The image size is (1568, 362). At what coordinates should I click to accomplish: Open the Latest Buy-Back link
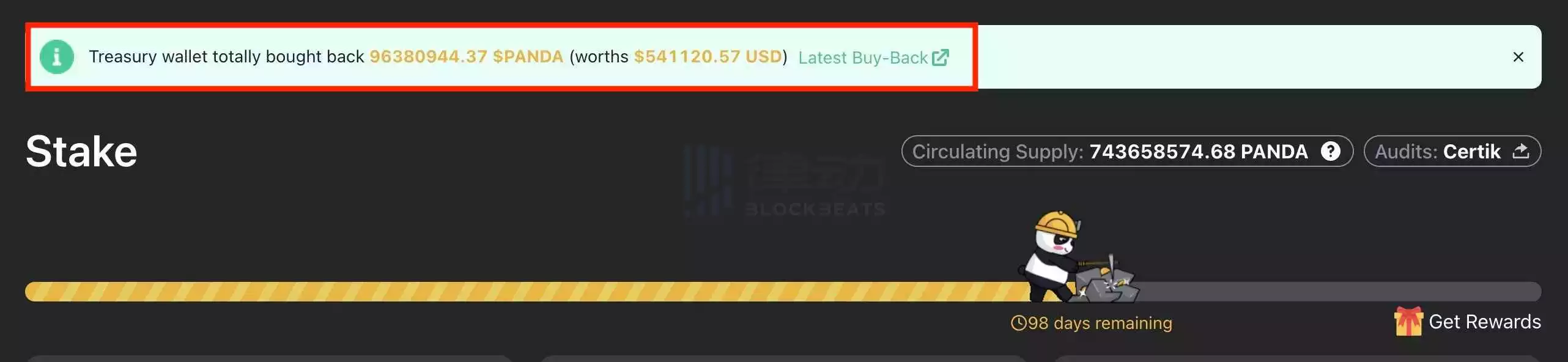pyautogui.click(x=873, y=57)
